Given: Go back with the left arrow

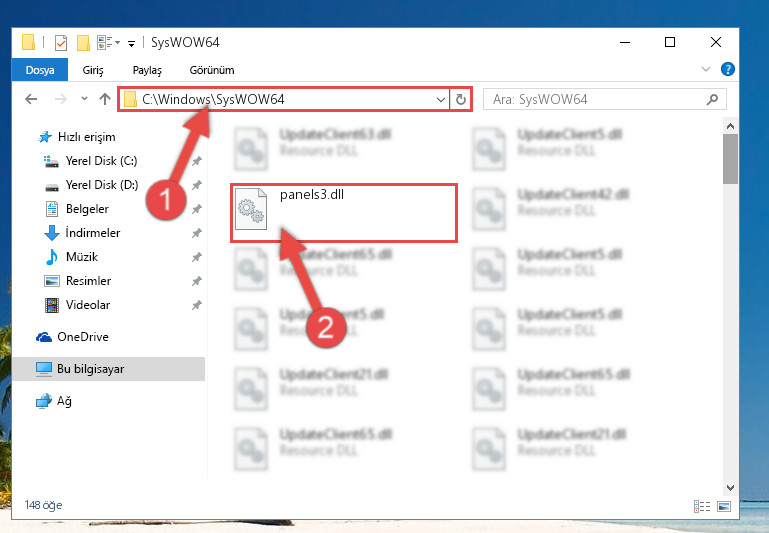Looking at the screenshot, I should click(x=31, y=99).
